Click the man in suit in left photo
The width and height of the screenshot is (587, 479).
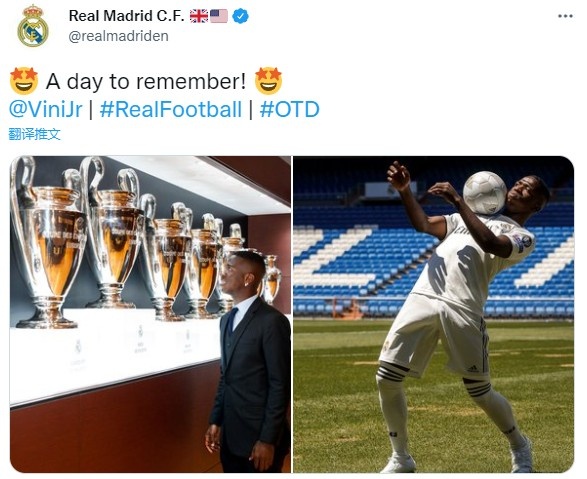click(249, 361)
